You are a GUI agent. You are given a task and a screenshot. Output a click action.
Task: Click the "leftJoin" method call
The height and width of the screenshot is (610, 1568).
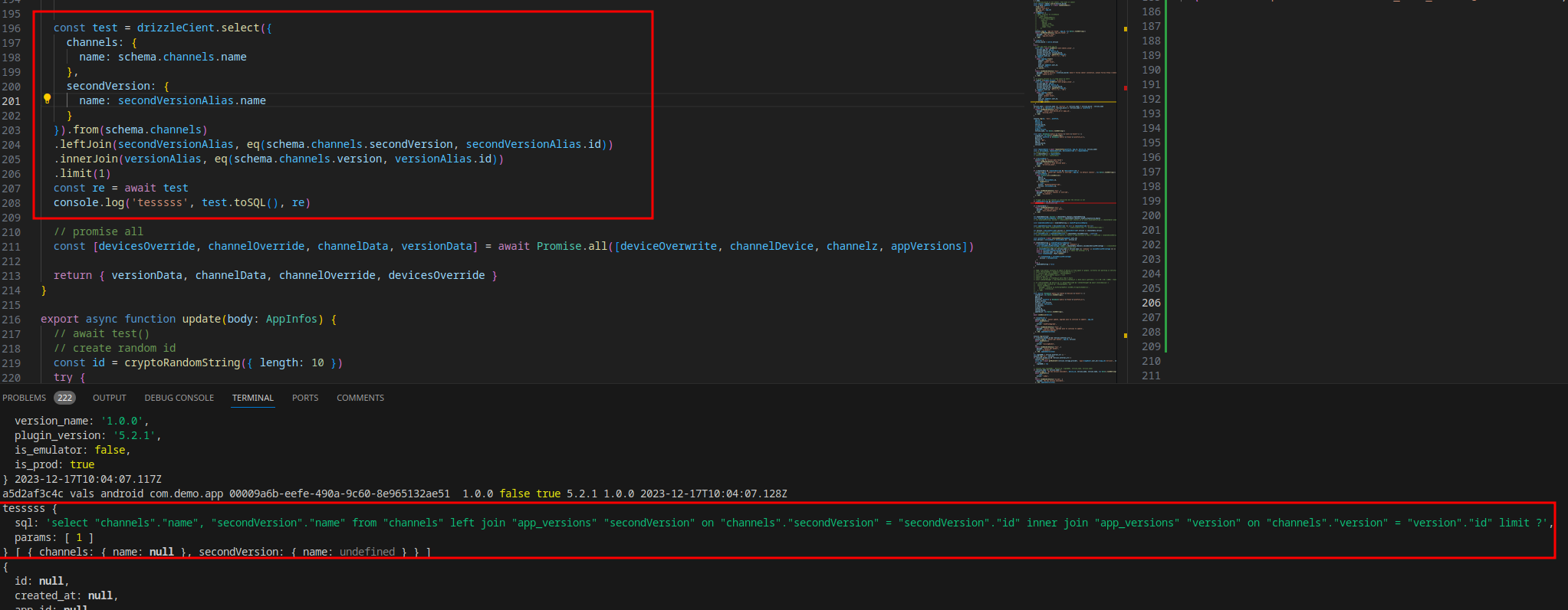click(86, 144)
